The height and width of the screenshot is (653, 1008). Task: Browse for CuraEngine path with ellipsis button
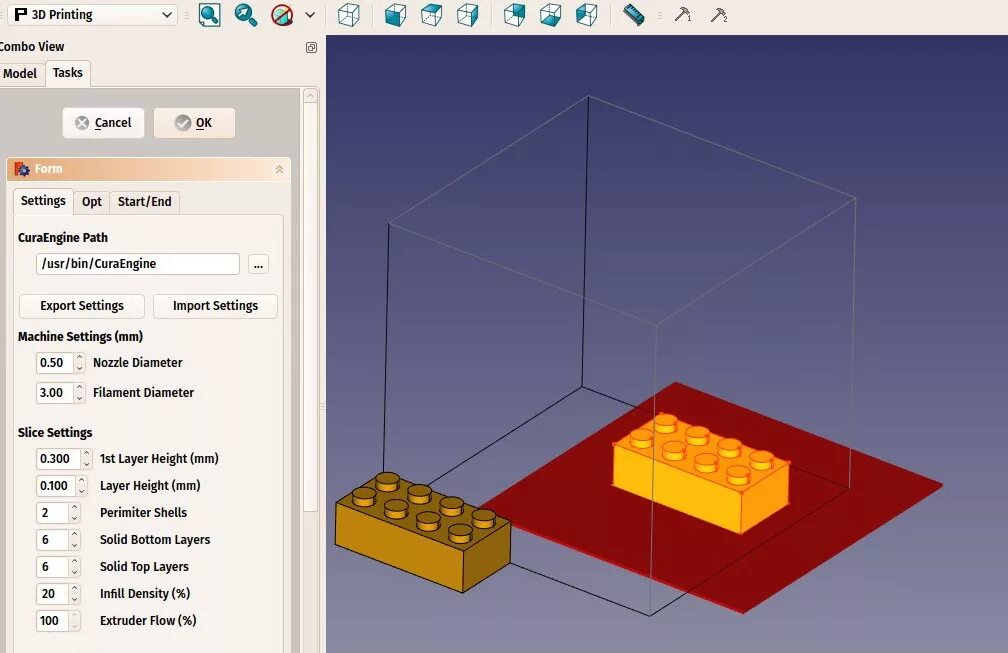click(x=258, y=264)
